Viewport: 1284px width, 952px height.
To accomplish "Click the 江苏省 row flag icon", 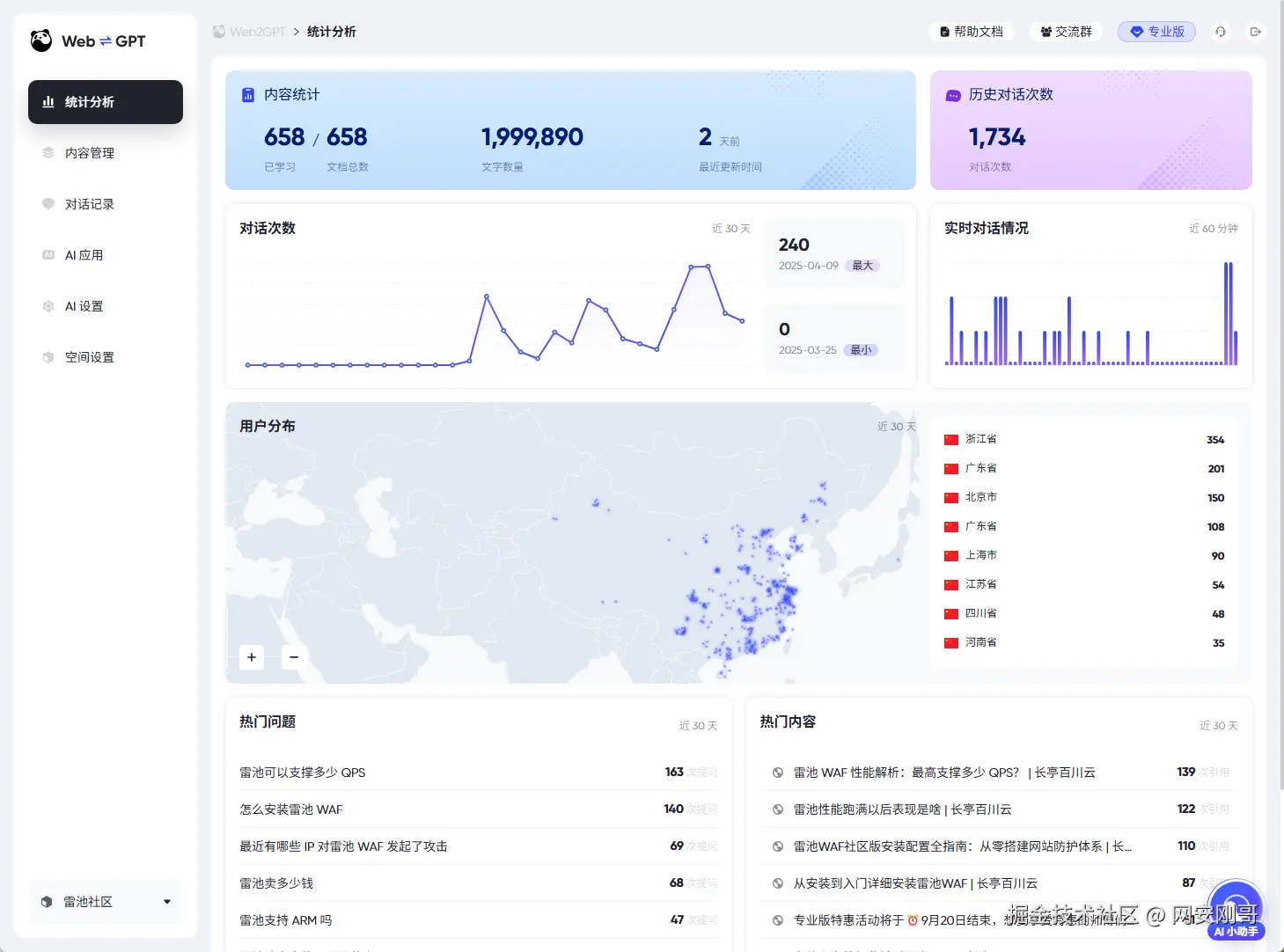I will 951,584.
